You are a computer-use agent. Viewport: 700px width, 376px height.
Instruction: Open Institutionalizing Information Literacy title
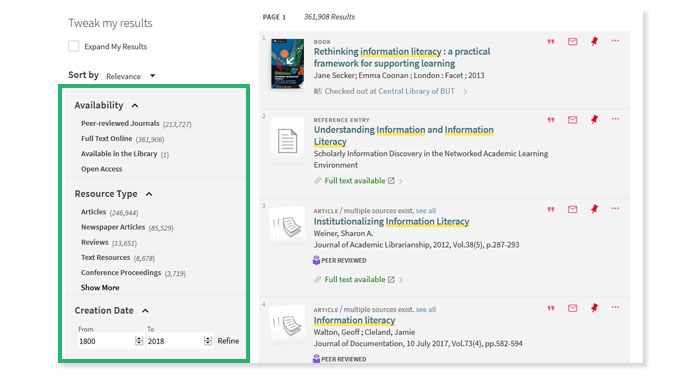point(392,221)
